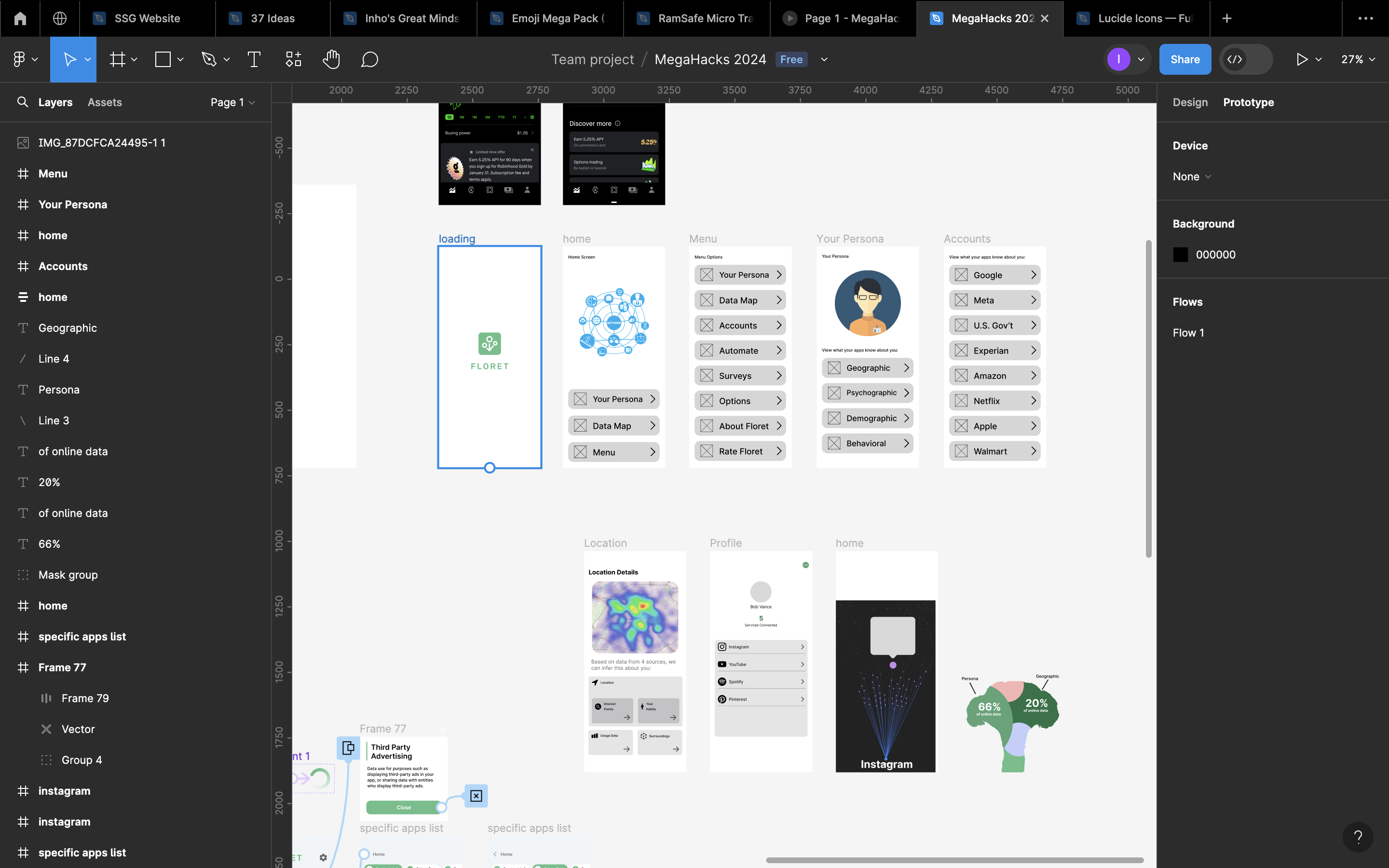Select the Hand tool
The height and width of the screenshot is (868, 1389).
[331, 59]
